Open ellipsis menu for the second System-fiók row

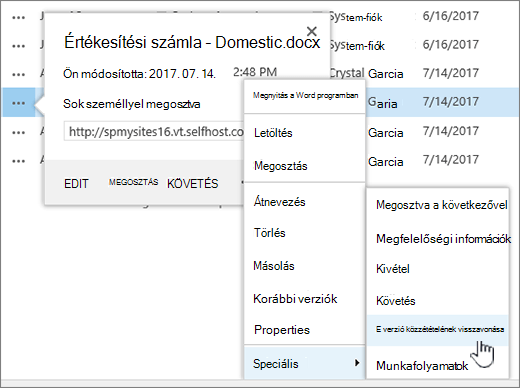(18, 46)
